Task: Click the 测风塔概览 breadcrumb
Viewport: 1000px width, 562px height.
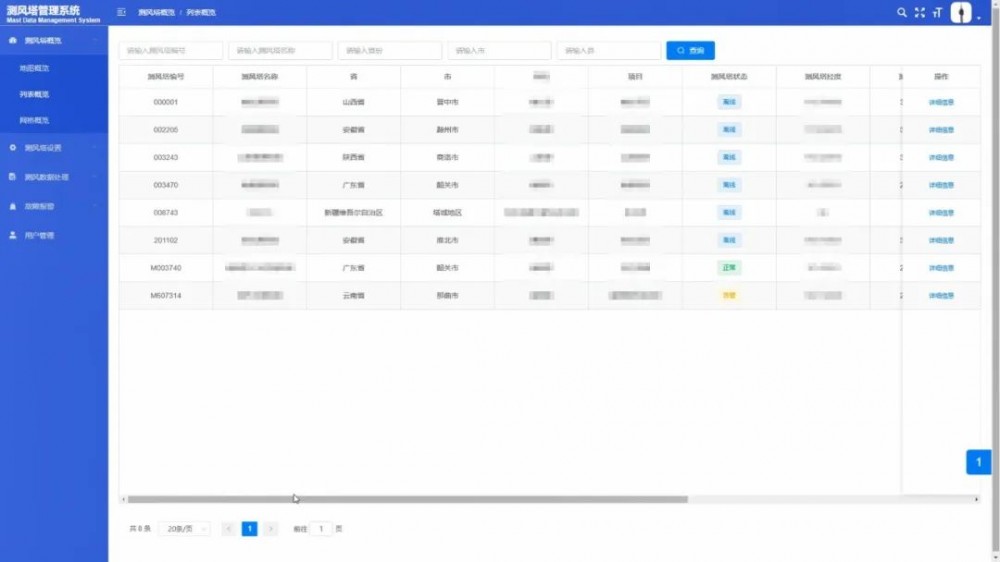Action: coord(156,13)
